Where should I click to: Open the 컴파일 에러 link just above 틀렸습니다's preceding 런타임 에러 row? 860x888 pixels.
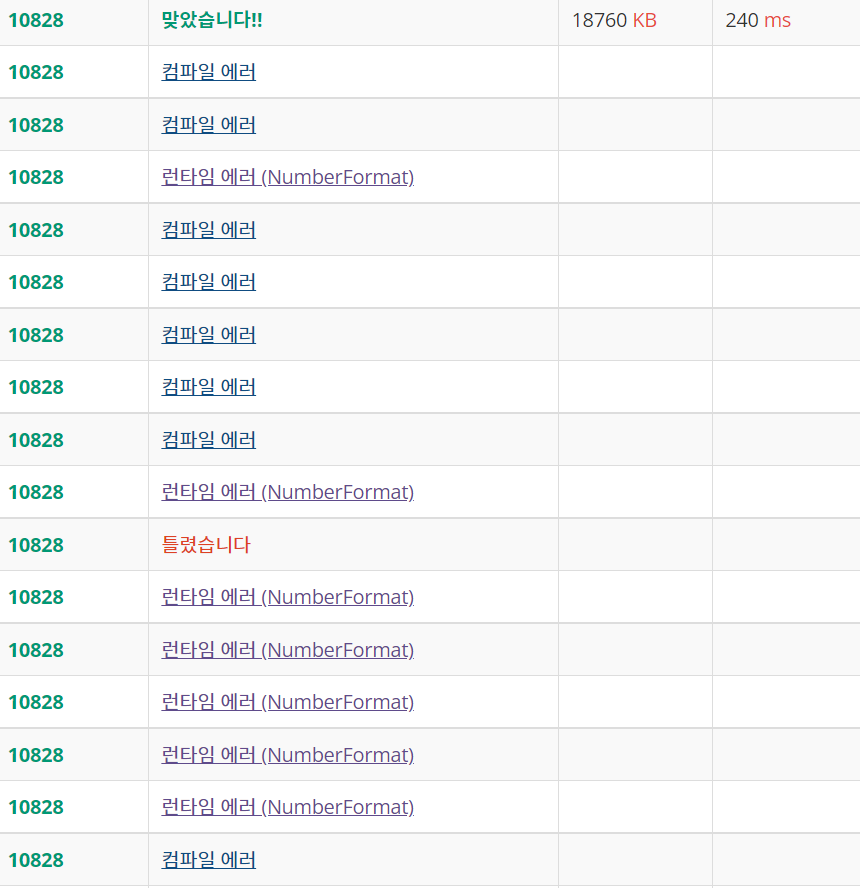(208, 439)
